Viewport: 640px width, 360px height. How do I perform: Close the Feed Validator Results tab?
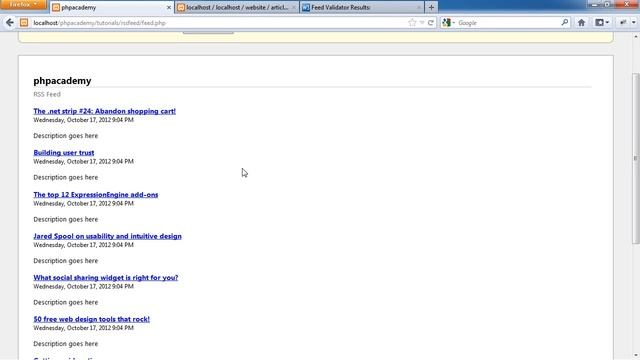point(418,7)
